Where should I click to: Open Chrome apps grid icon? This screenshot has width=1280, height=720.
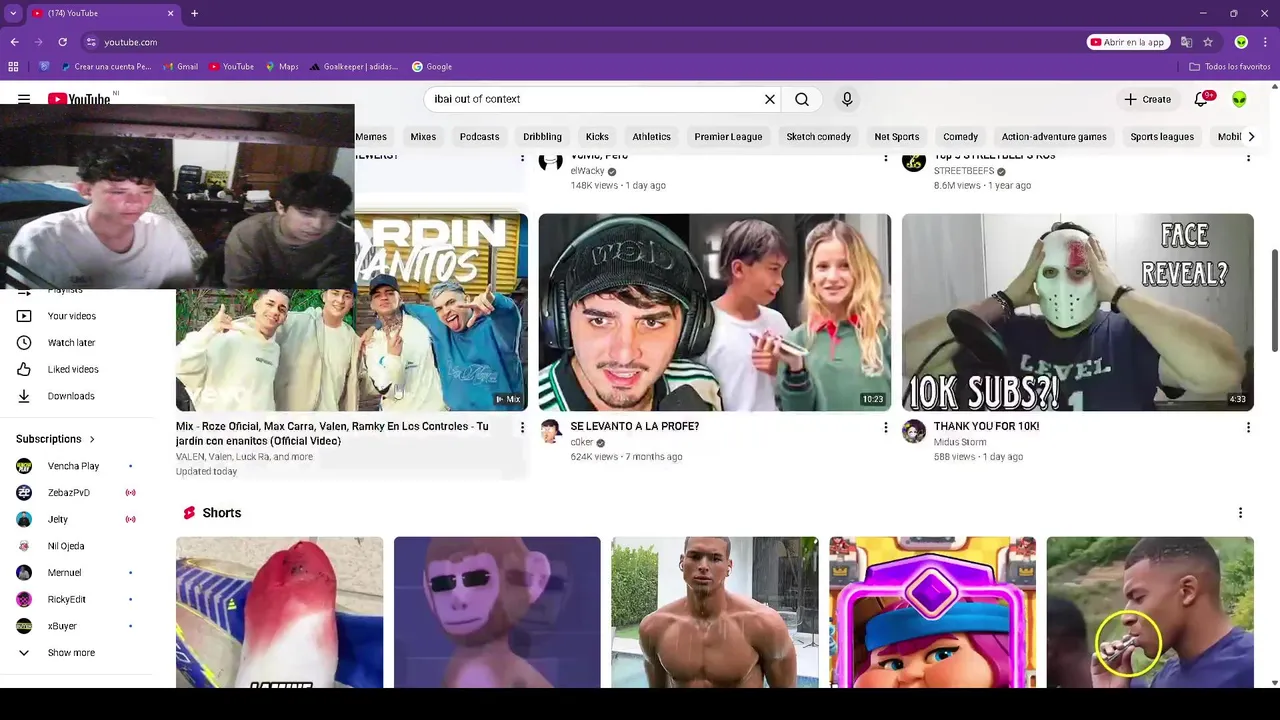click(13, 67)
